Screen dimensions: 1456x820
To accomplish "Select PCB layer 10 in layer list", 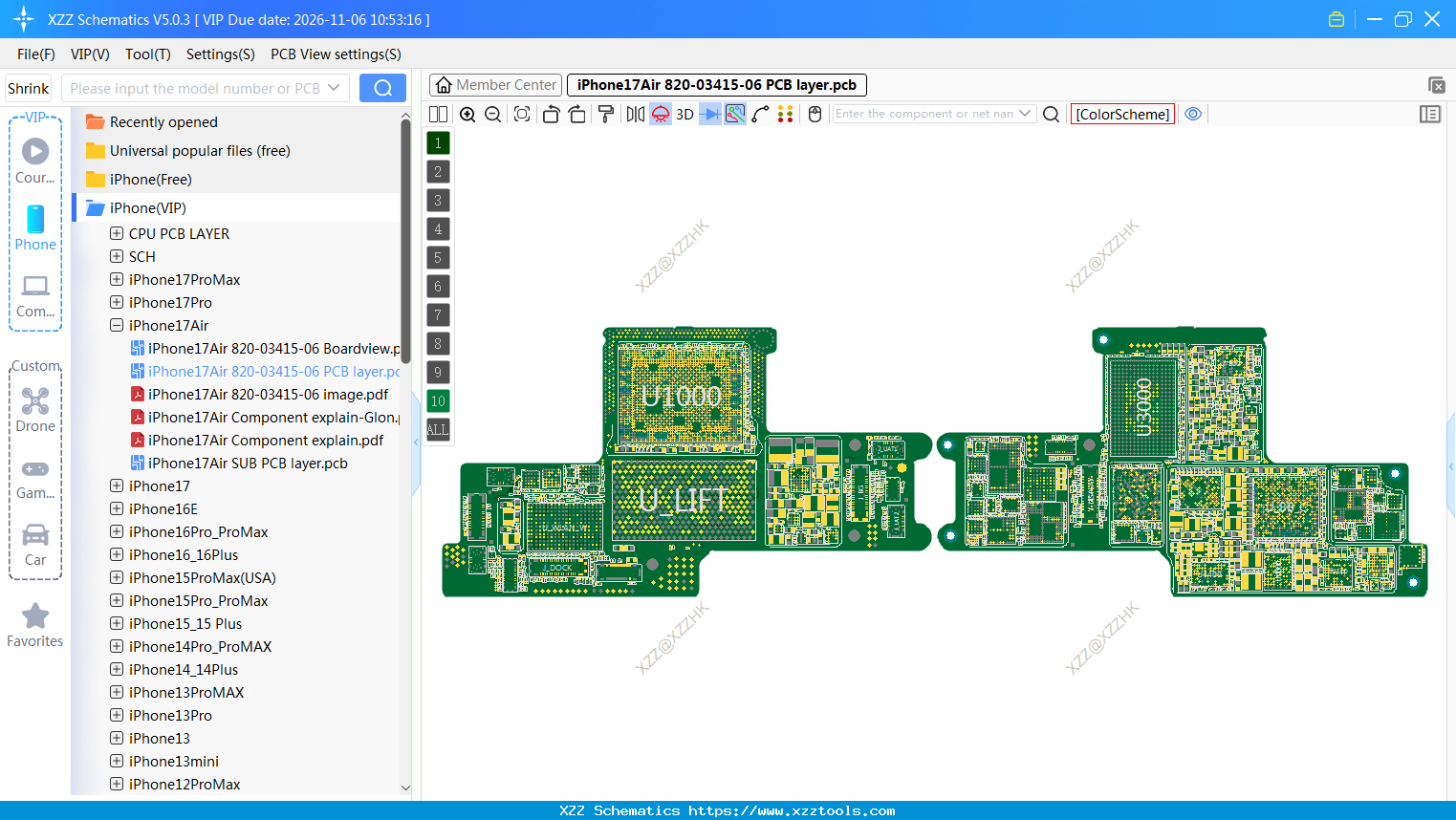I will 437,400.
